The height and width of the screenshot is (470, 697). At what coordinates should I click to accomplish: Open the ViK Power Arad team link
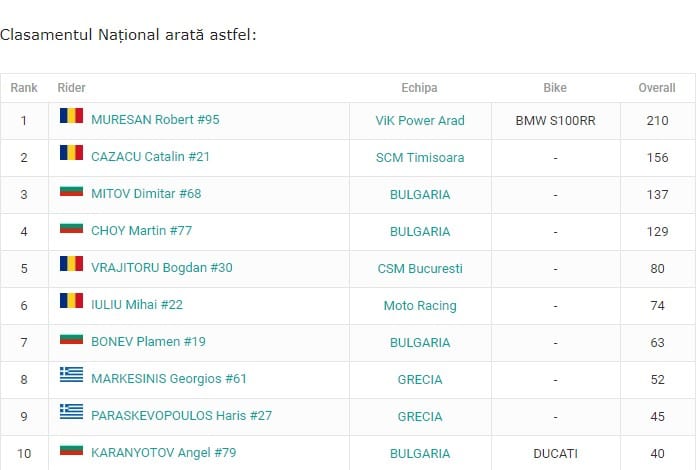(x=420, y=121)
